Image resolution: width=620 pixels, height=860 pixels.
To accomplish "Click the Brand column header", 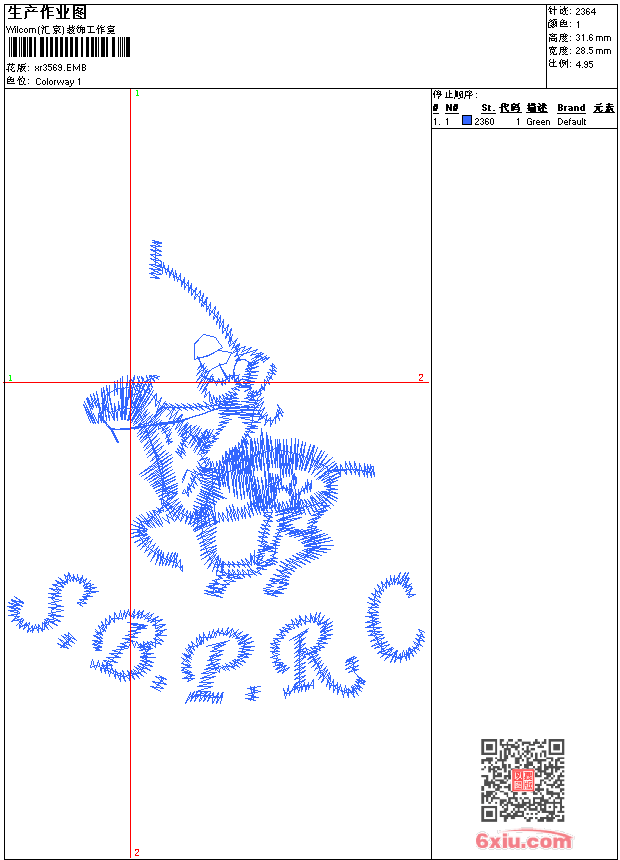I will (x=571, y=108).
